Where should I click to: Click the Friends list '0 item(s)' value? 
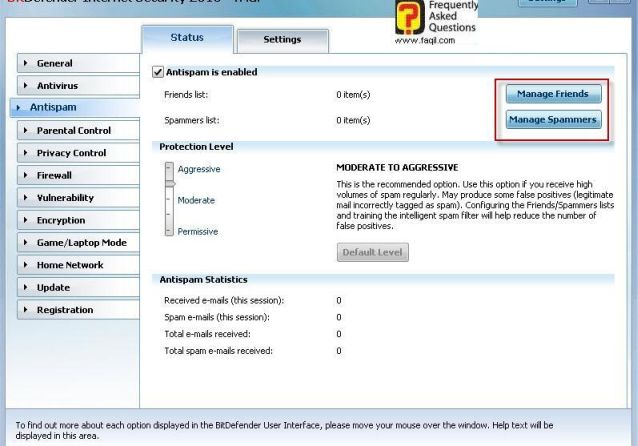coord(353,95)
